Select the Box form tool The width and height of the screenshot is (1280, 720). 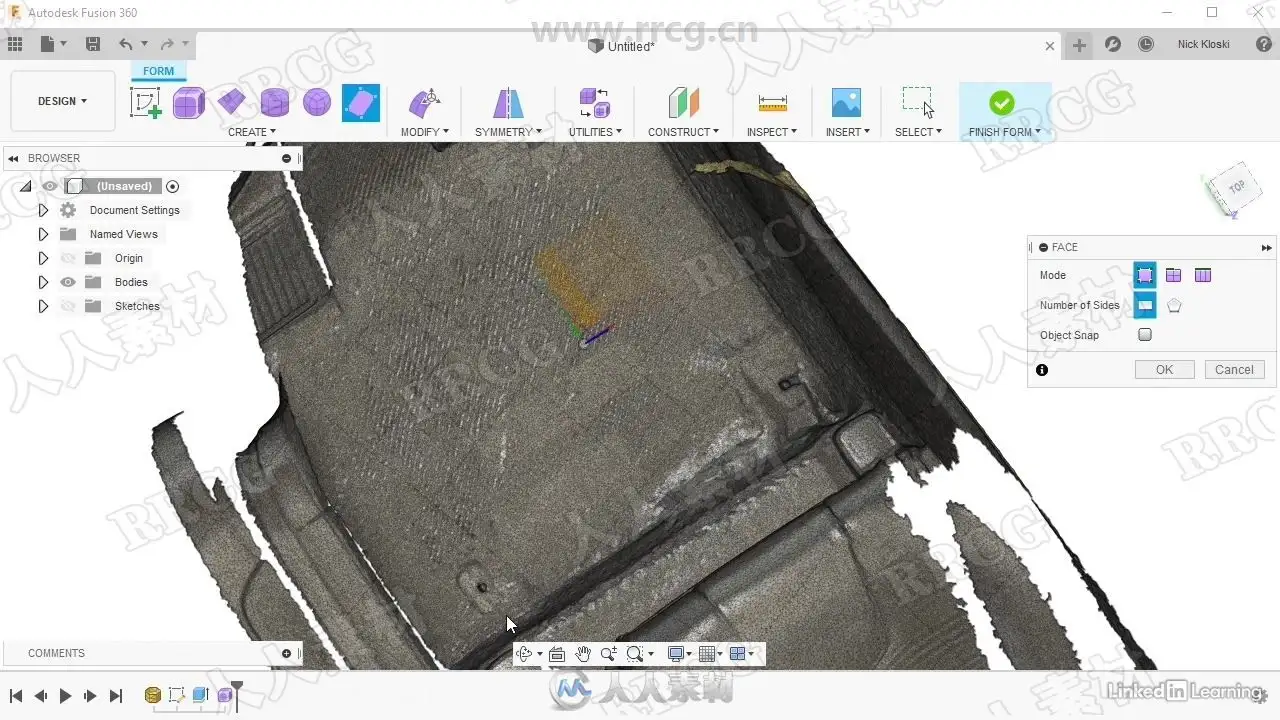coord(189,103)
